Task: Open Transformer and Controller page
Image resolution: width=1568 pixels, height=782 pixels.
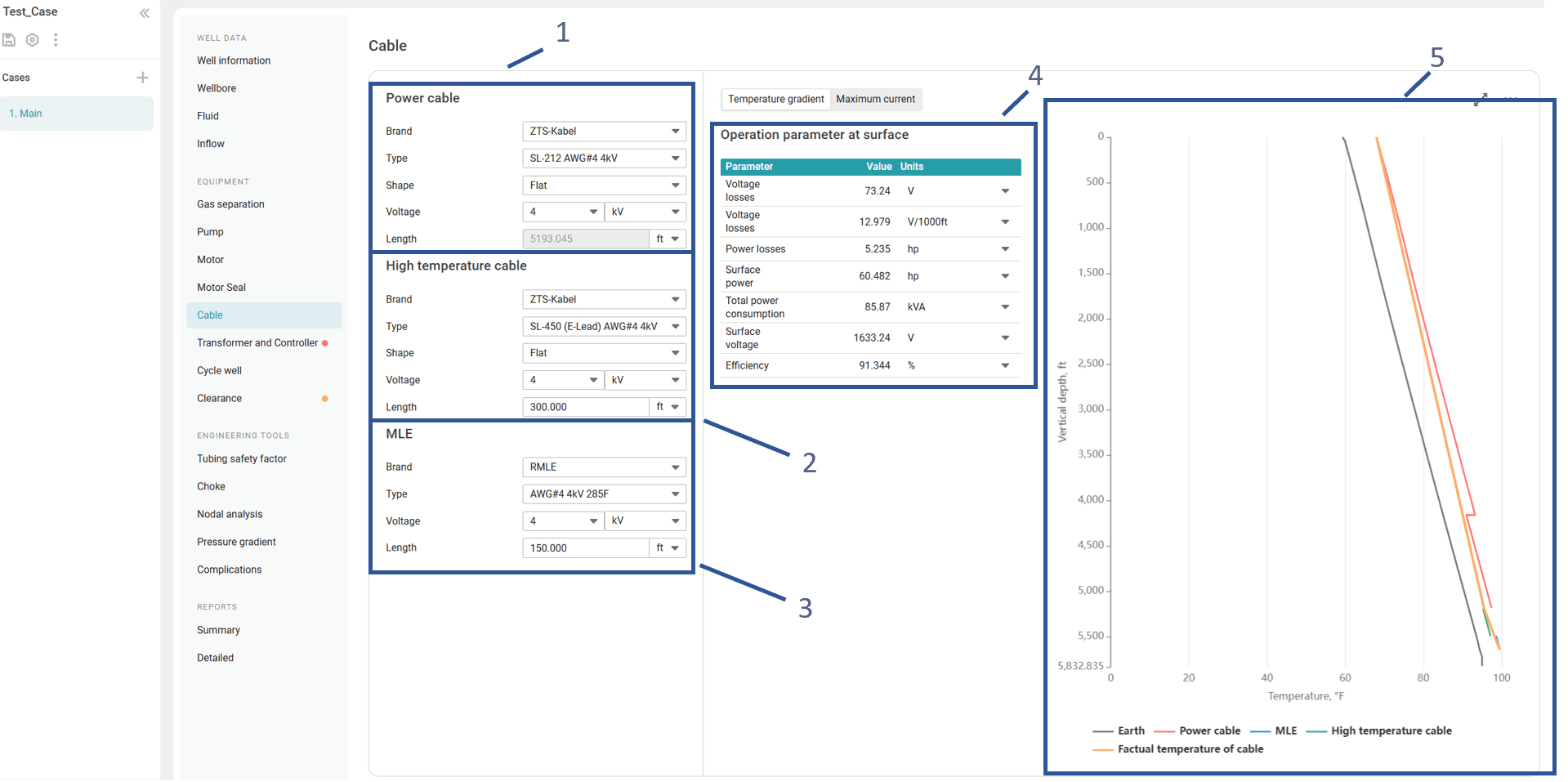Action: point(257,343)
